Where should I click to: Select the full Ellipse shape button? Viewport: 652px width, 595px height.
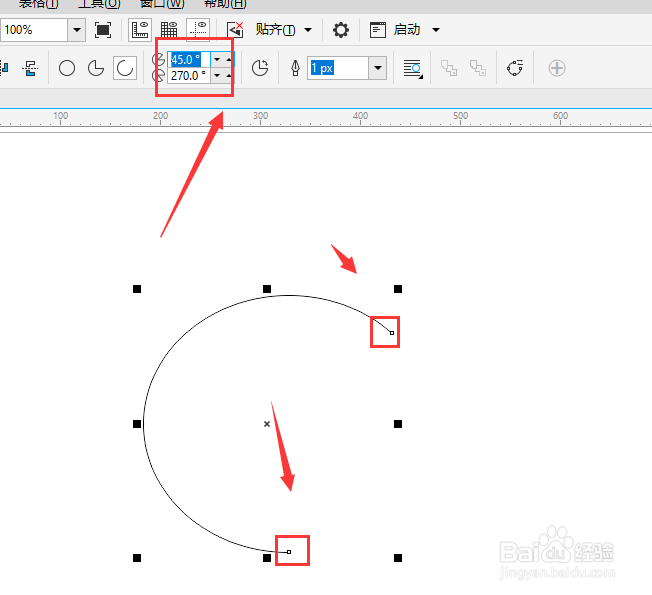[x=67, y=68]
